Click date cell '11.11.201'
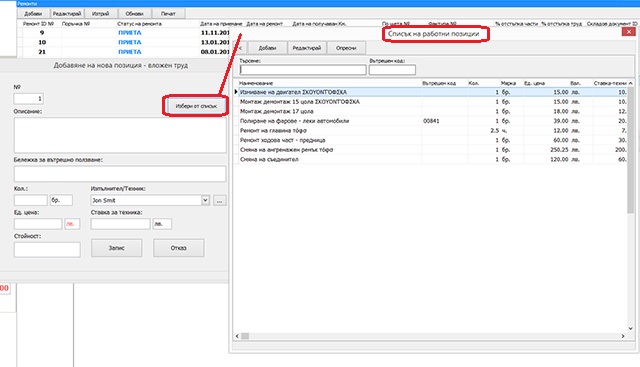 [215, 33]
